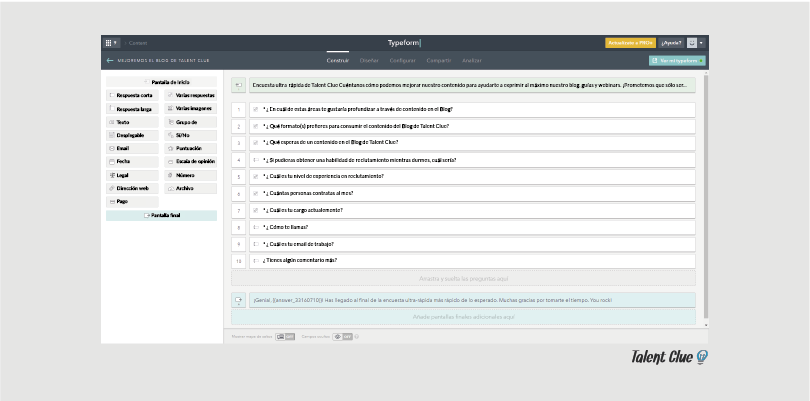
Task: Pick the Dirección web question type
Action: tap(132, 188)
